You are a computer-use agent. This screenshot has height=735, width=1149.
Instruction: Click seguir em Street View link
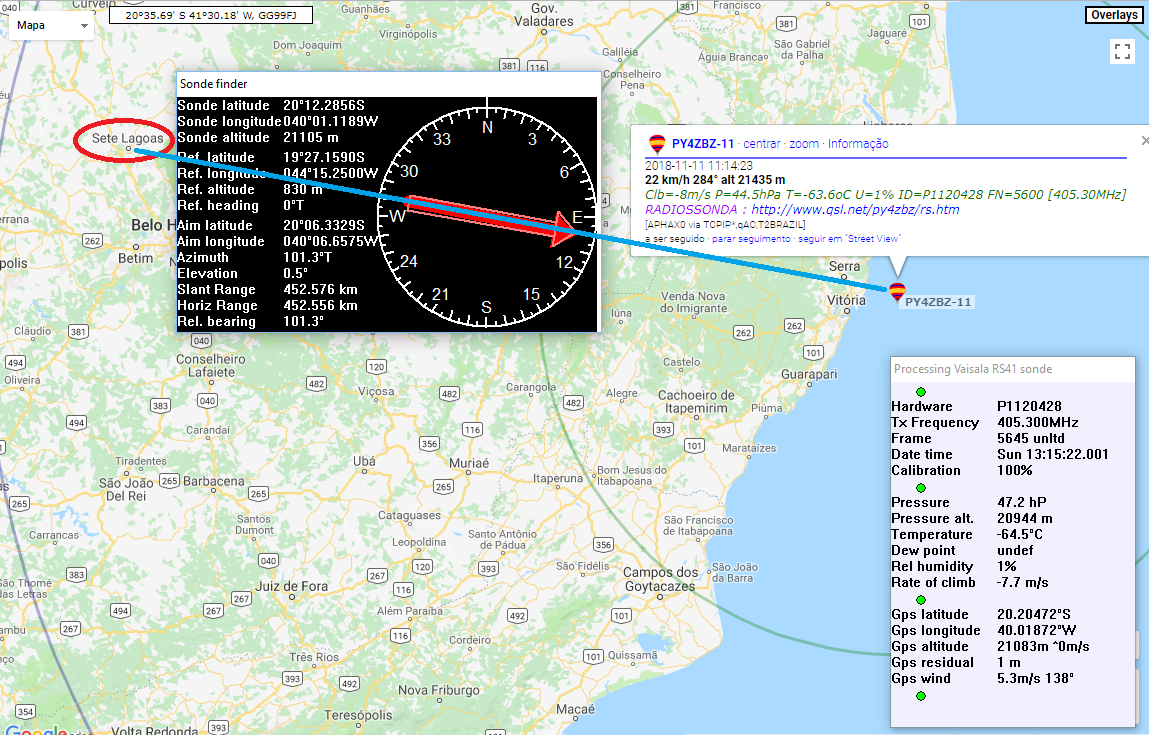[x=849, y=239]
